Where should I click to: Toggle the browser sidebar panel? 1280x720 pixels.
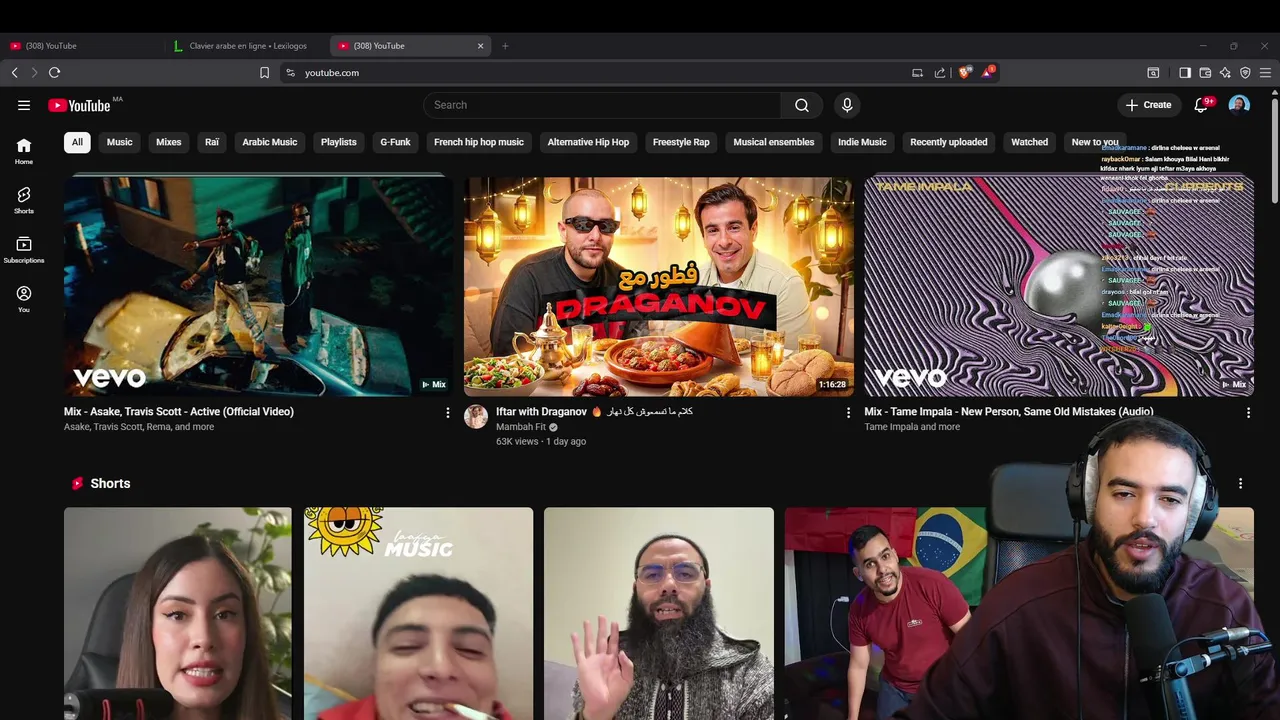click(1185, 72)
